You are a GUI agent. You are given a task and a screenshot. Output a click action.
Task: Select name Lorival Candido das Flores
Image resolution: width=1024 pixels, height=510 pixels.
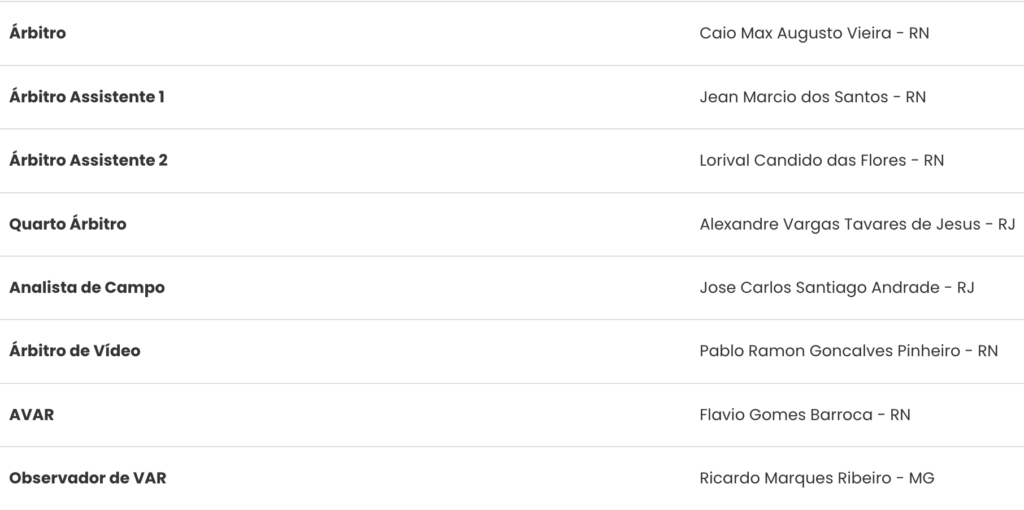(x=803, y=160)
